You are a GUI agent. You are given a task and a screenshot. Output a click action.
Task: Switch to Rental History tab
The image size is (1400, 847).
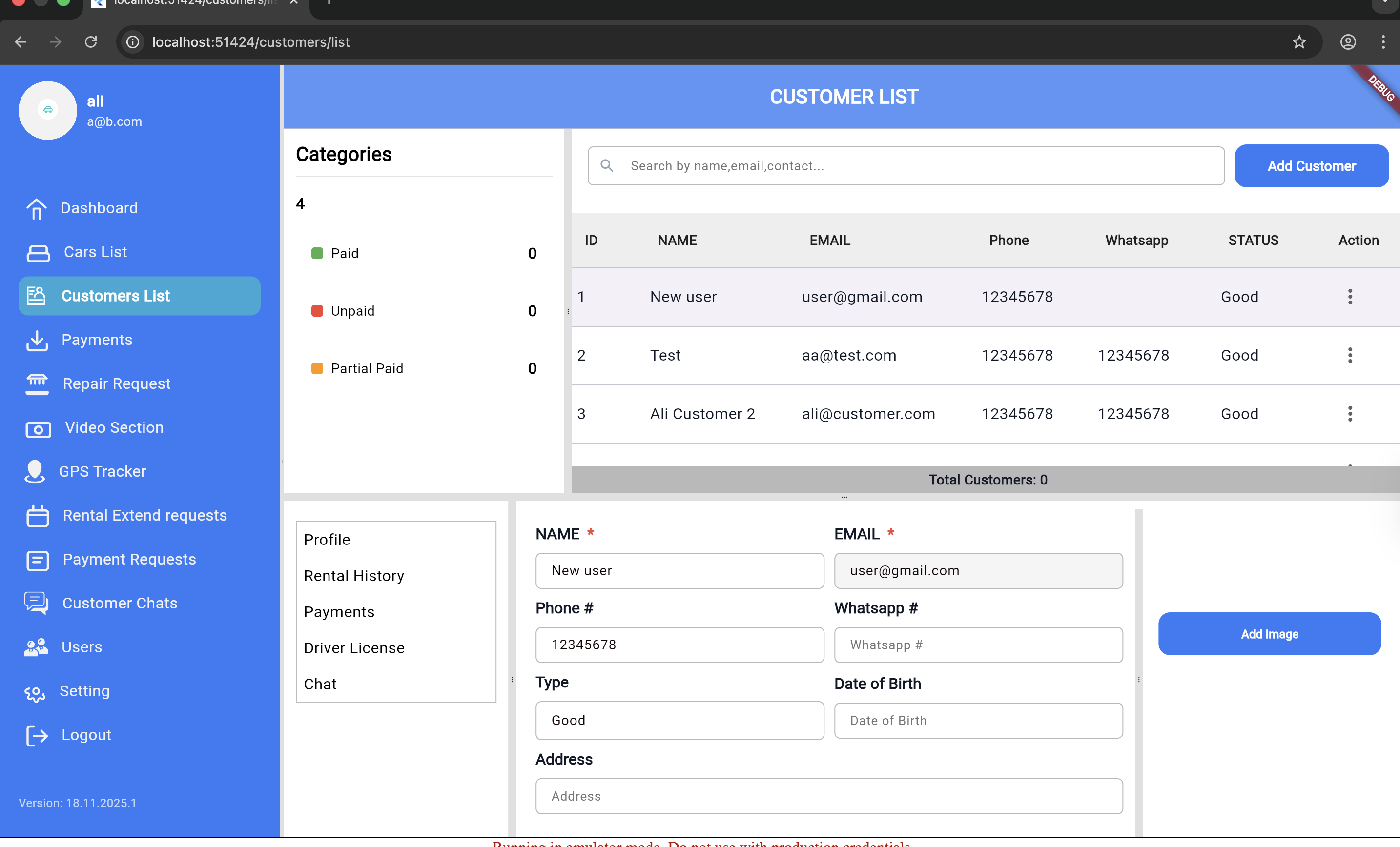(x=353, y=575)
